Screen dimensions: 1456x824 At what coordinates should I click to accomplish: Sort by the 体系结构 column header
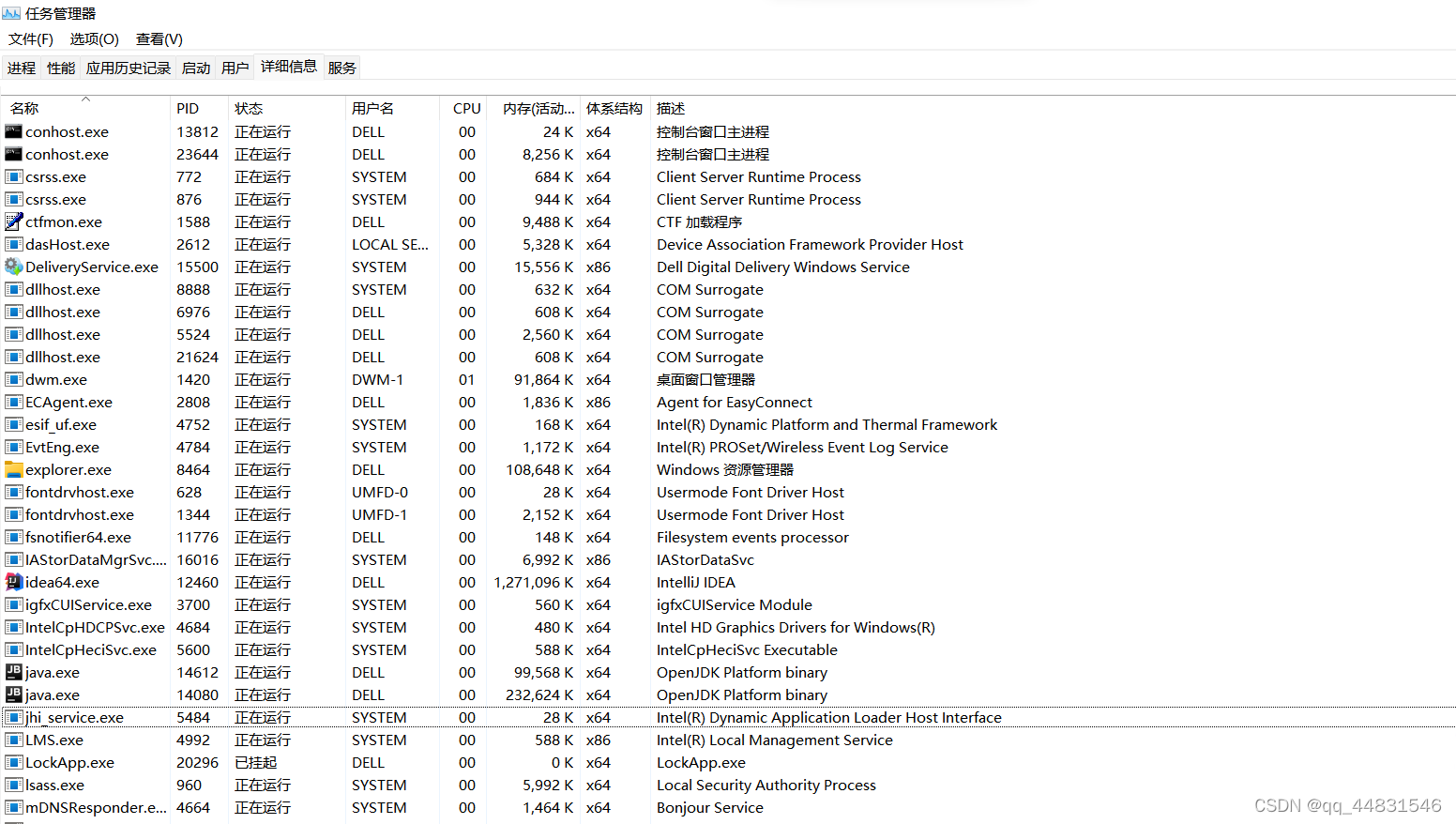pos(614,108)
